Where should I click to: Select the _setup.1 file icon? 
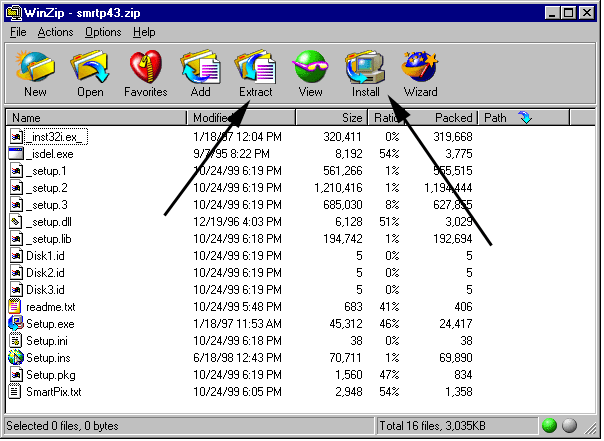16,171
